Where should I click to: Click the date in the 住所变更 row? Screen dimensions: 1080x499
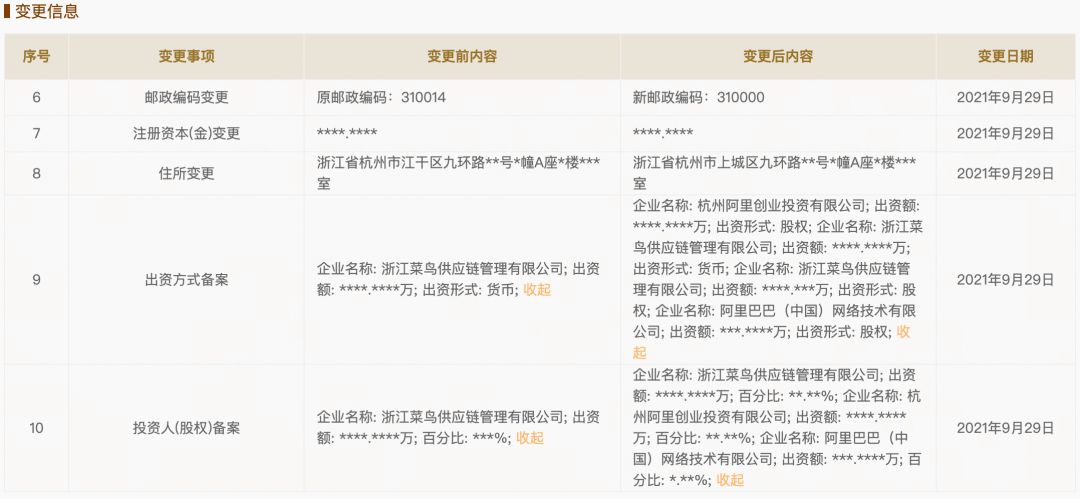(1006, 173)
